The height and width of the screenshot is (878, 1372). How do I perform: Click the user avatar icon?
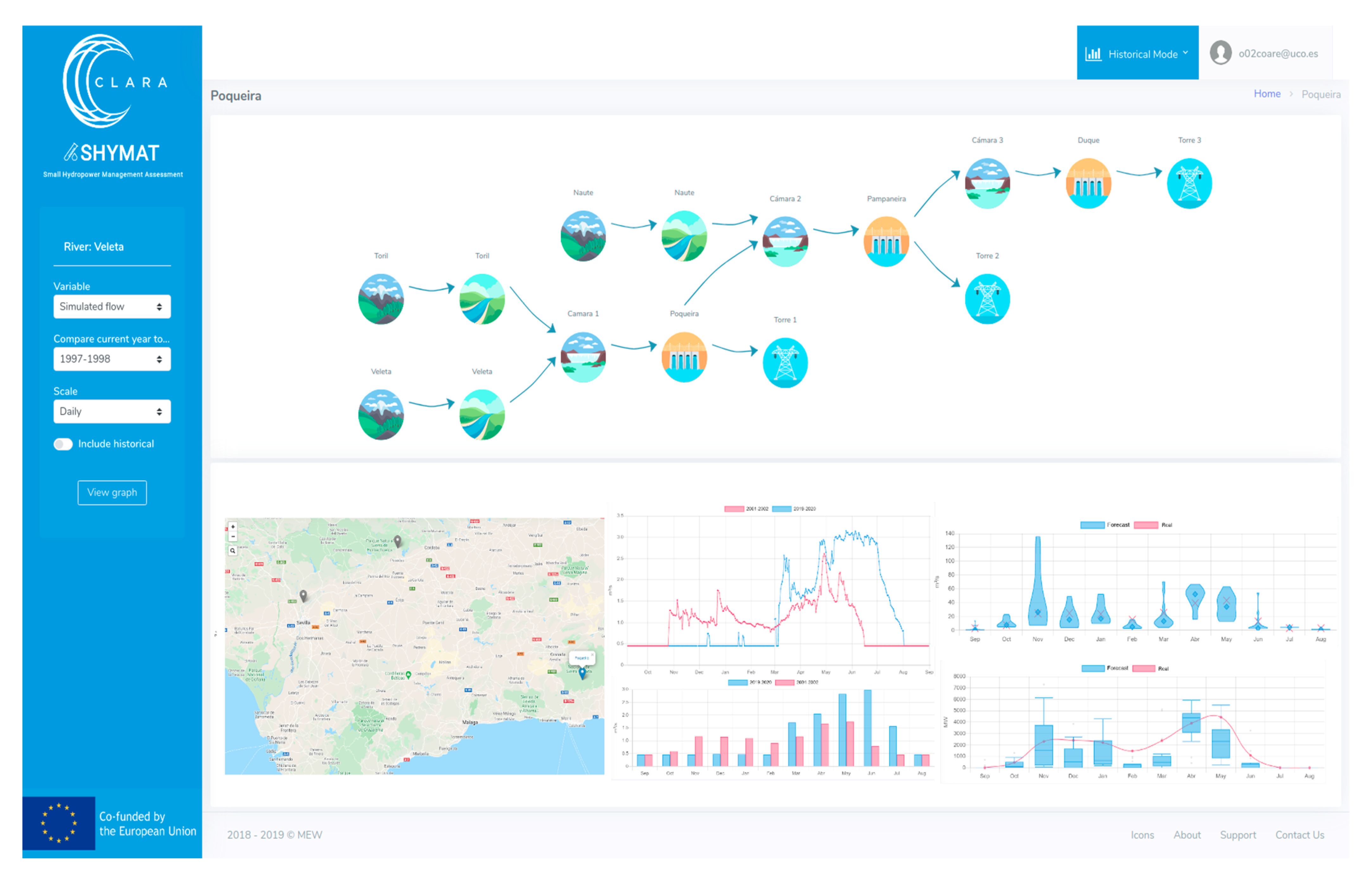(x=1220, y=54)
